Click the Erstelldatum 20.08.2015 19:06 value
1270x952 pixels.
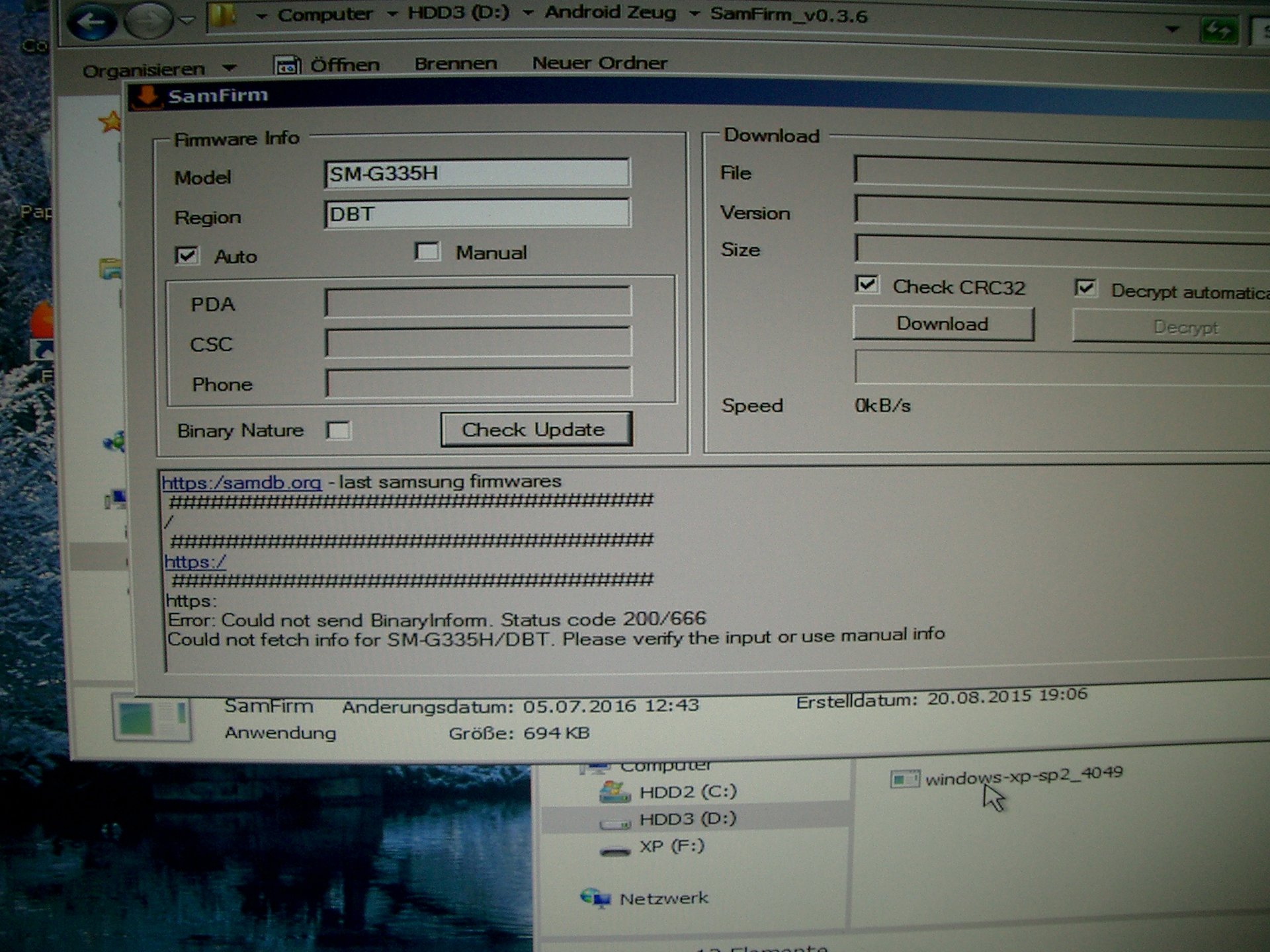point(1007,697)
